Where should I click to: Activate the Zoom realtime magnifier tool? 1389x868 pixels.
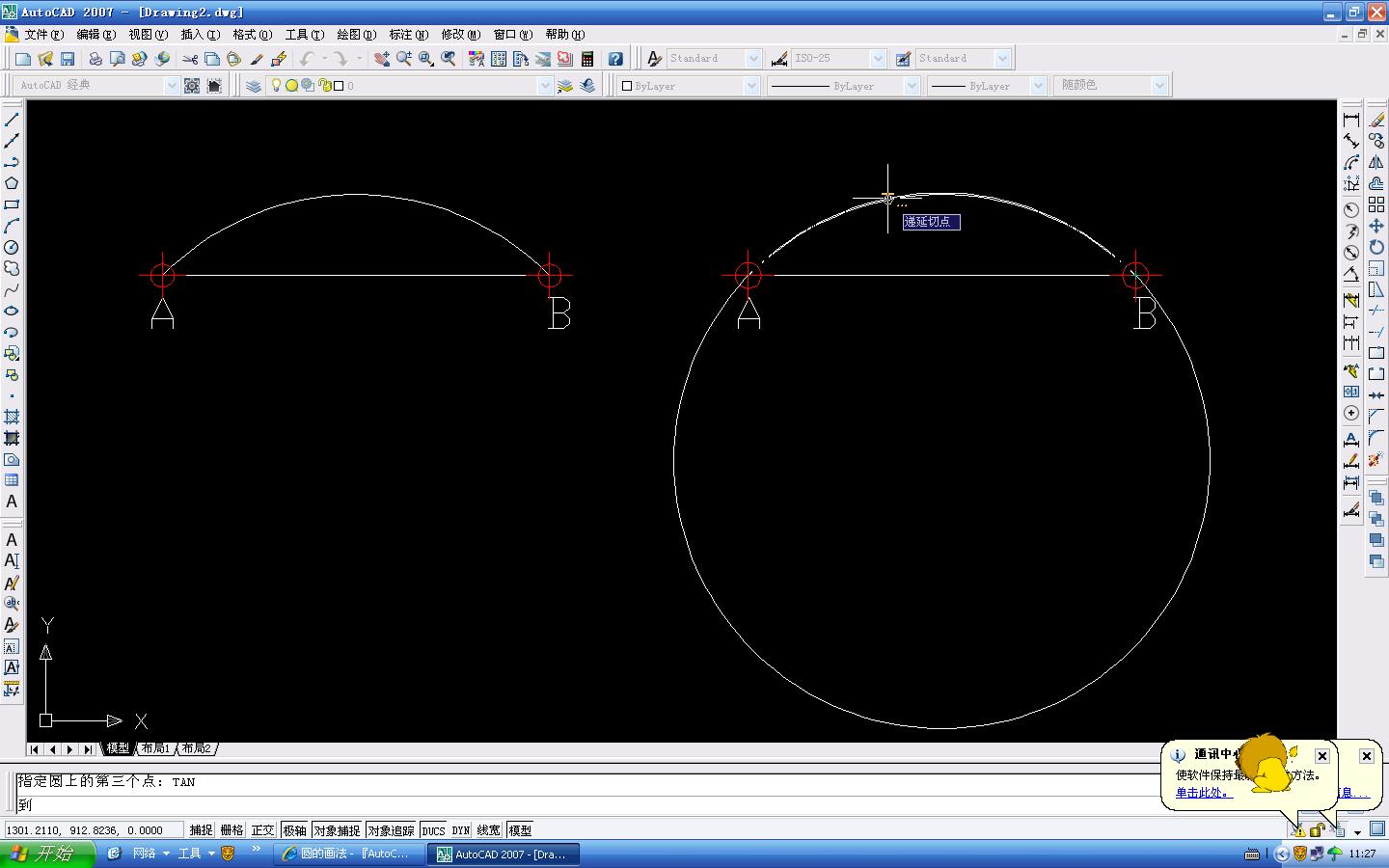[404, 59]
